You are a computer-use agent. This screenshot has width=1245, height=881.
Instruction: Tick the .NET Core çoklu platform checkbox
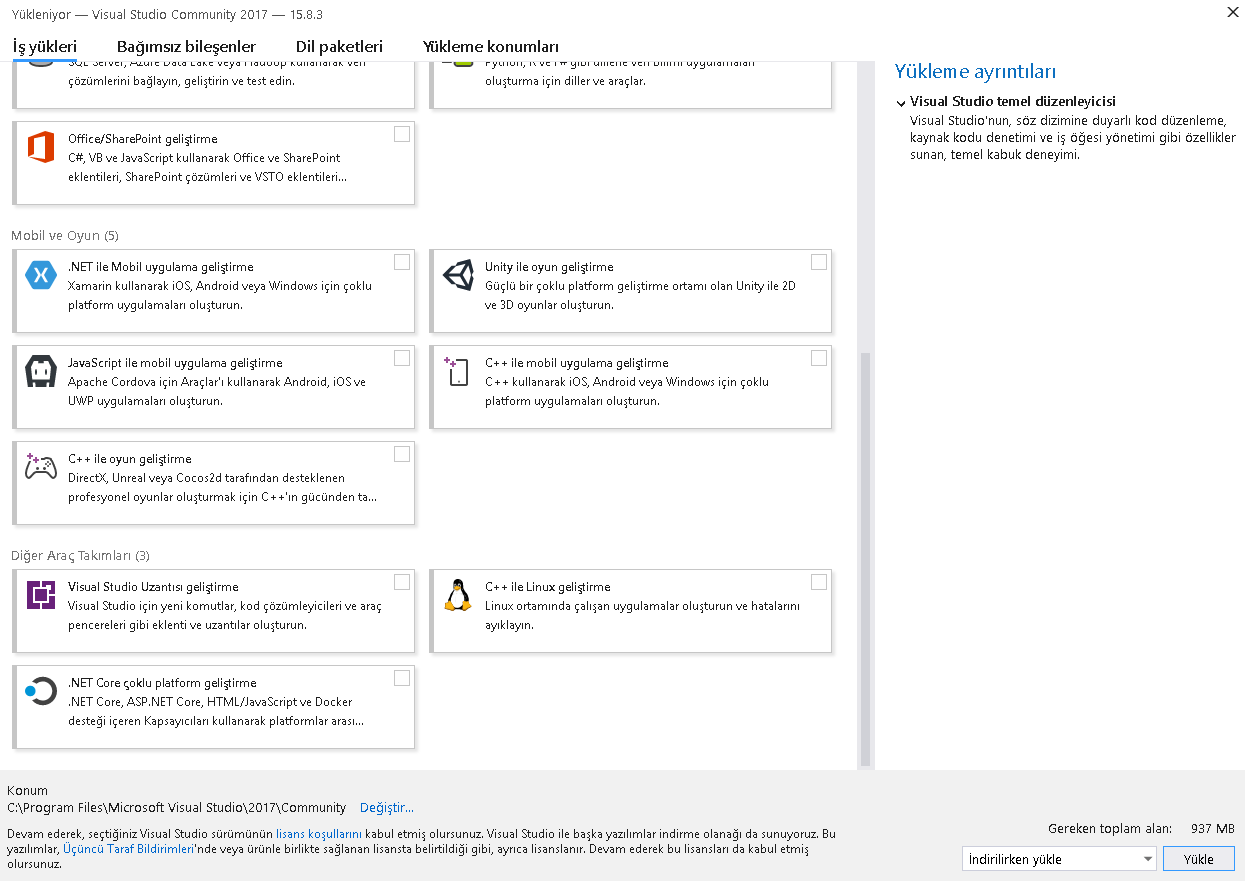tap(402, 678)
